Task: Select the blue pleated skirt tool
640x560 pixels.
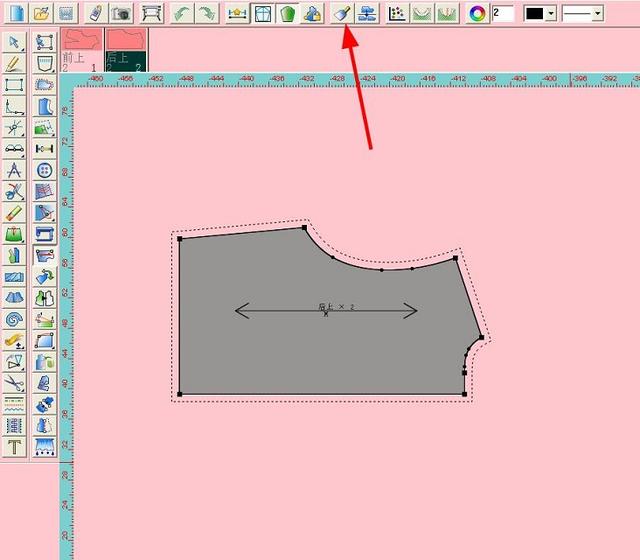Action: pyautogui.click(x=14, y=298)
